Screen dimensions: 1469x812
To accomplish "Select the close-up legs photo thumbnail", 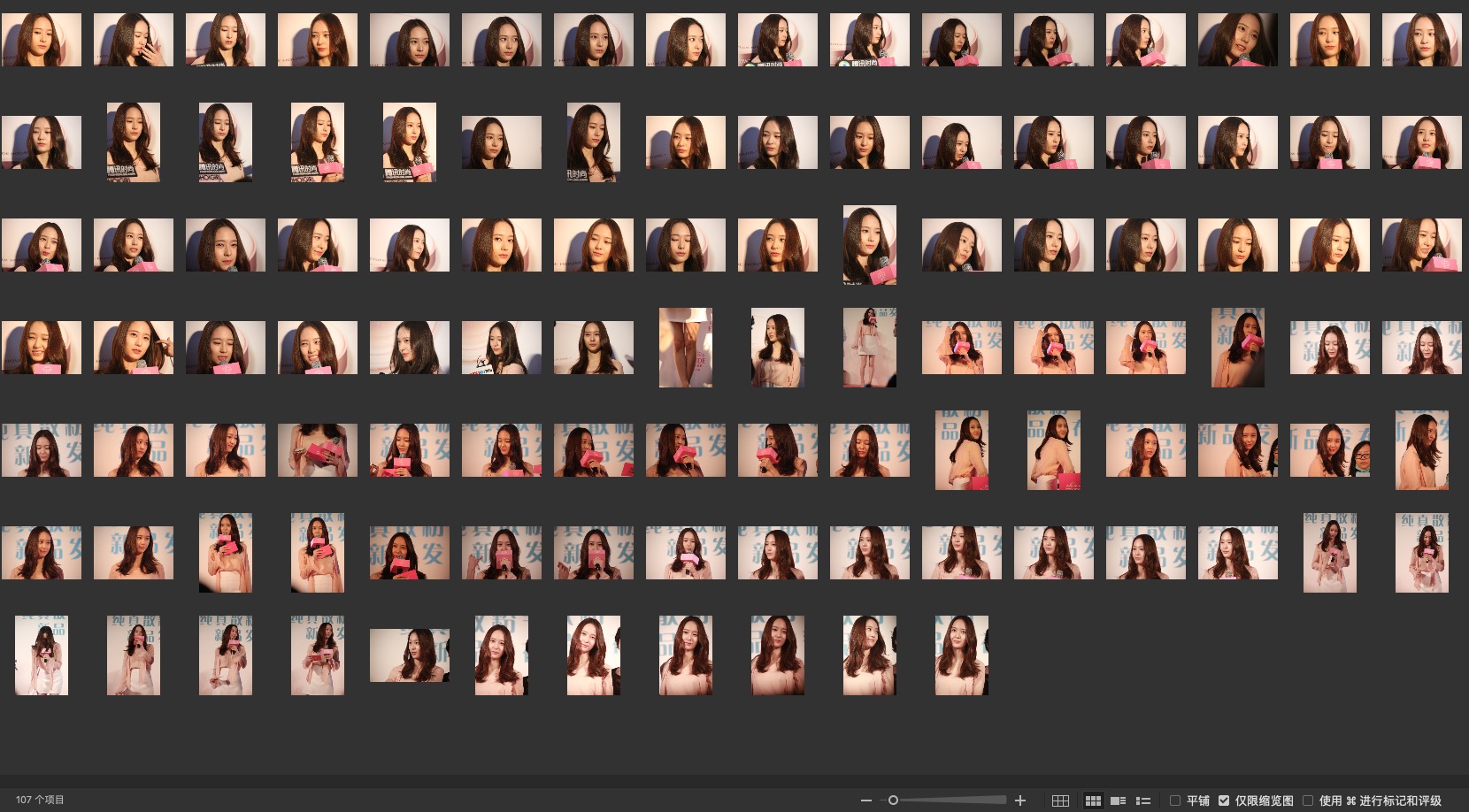I will coord(685,348).
